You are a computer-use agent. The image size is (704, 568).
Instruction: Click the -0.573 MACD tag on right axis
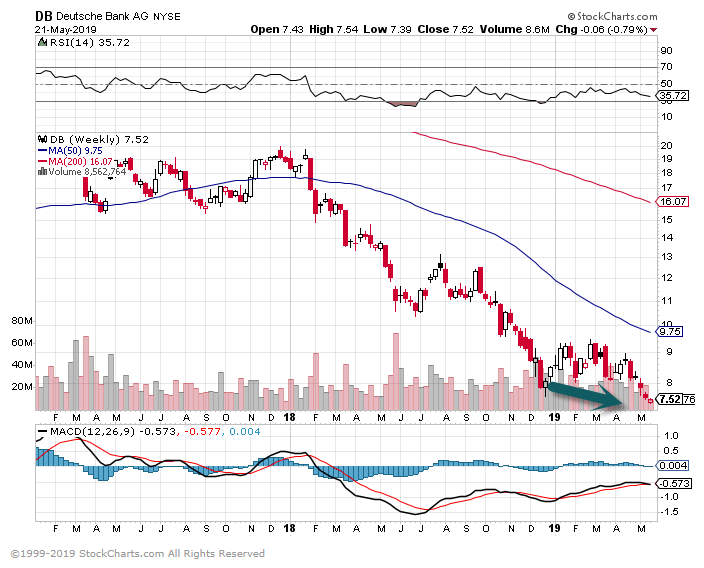tap(674, 484)
